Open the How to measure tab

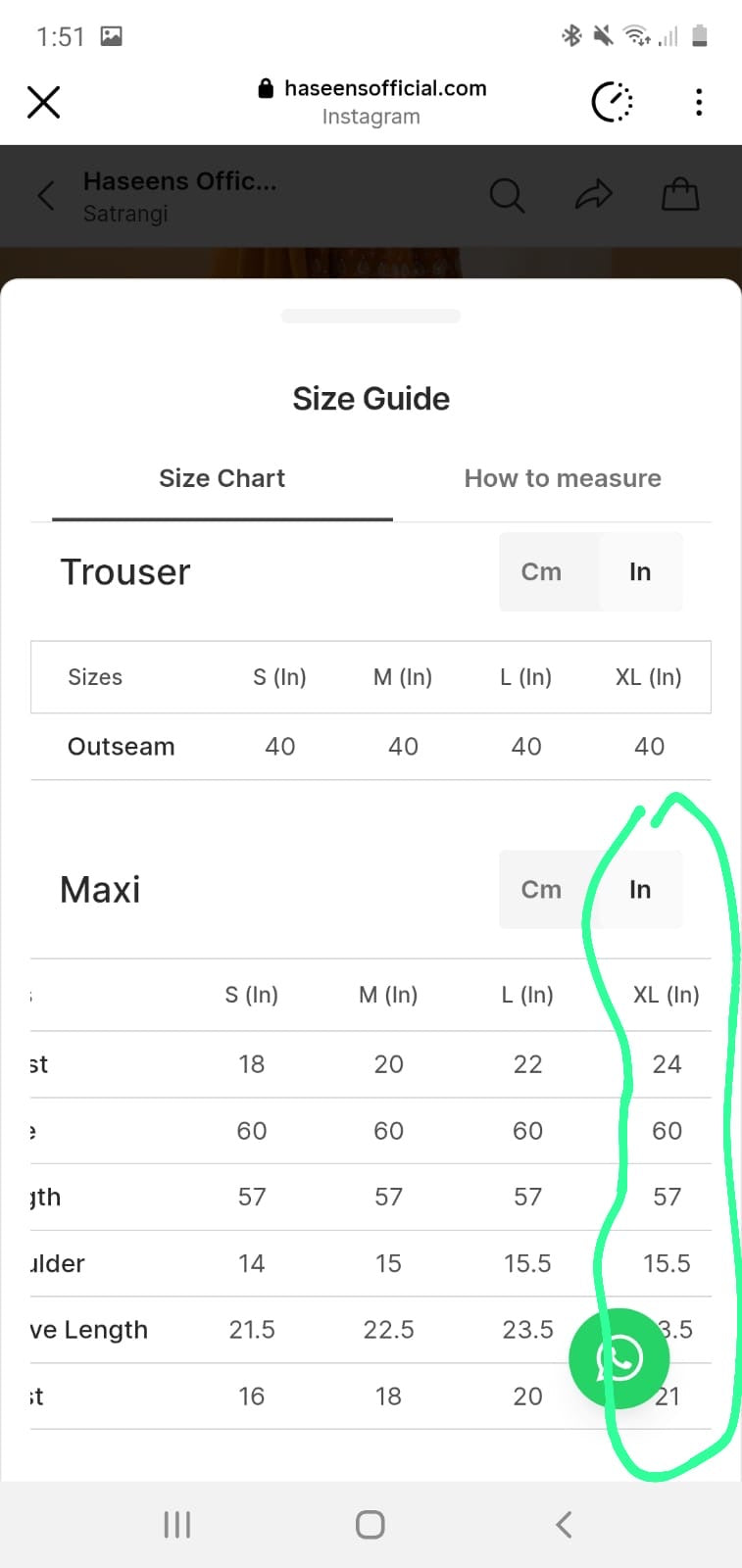[x=563, y=478]
